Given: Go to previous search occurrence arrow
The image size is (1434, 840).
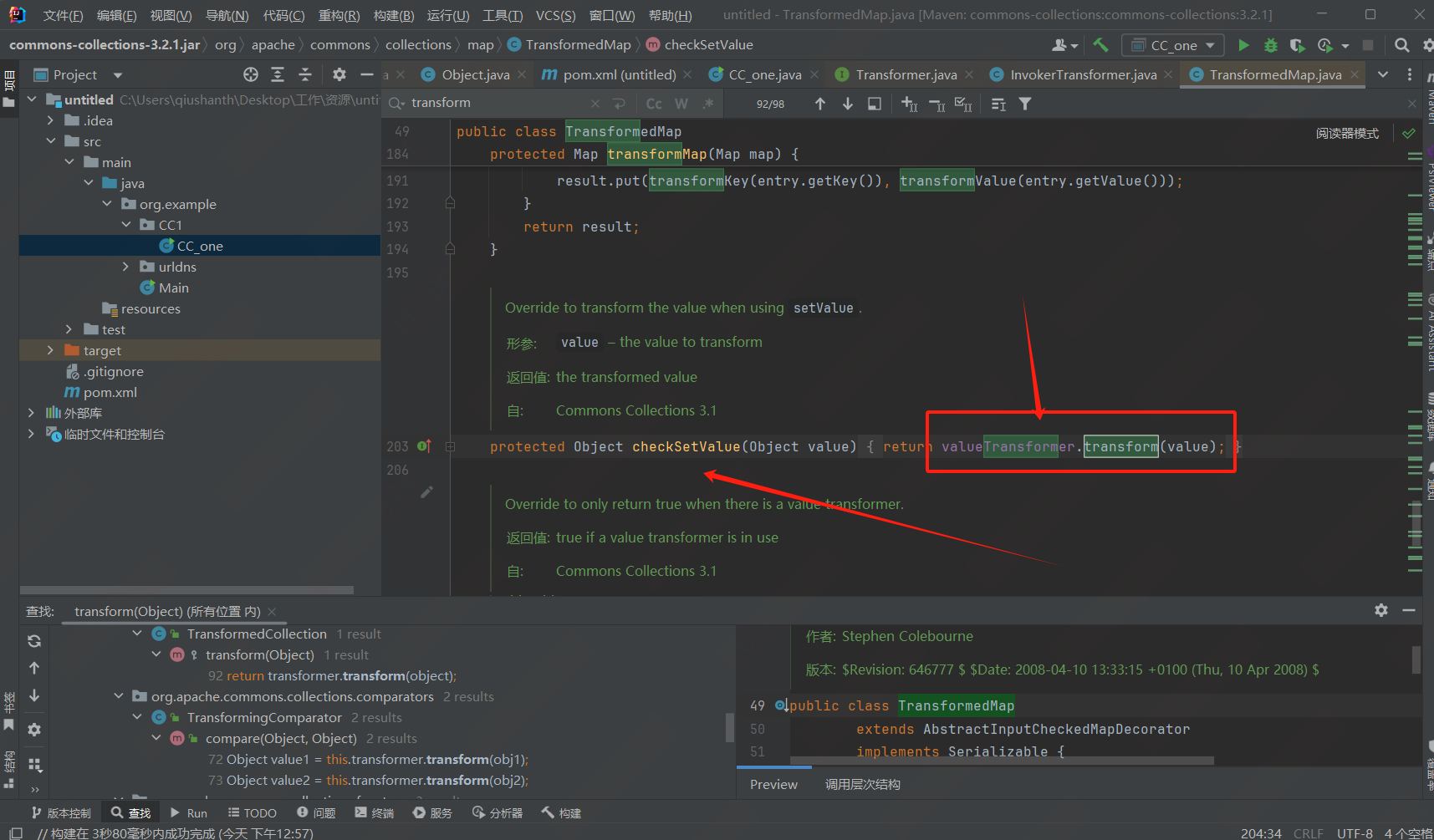Looking at the screenshot, I should tap(820, 104).
